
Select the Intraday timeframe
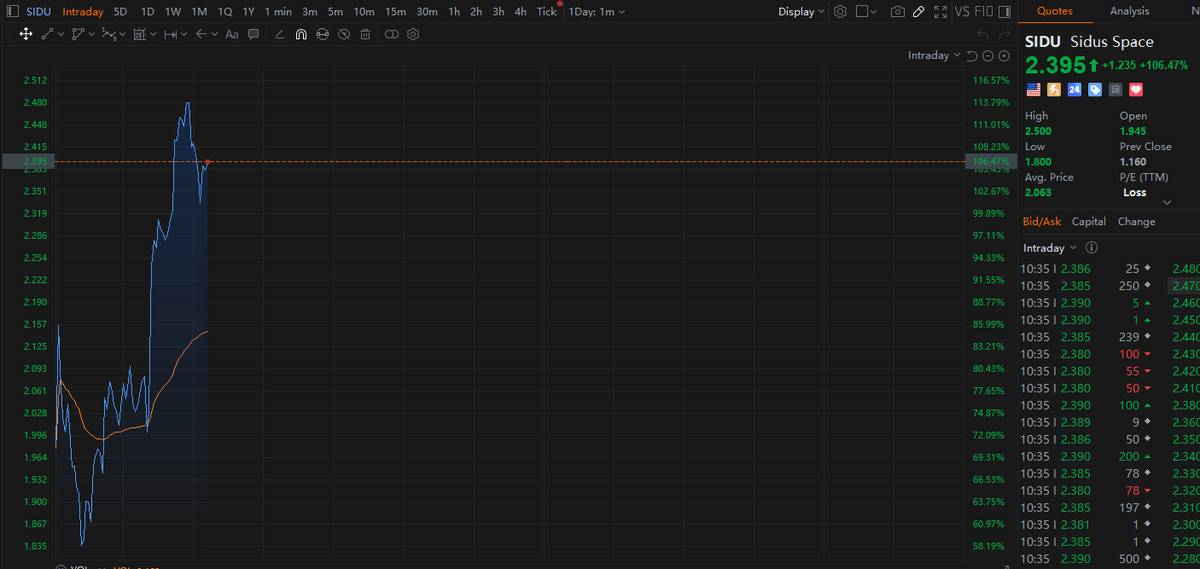pos(82,12)
